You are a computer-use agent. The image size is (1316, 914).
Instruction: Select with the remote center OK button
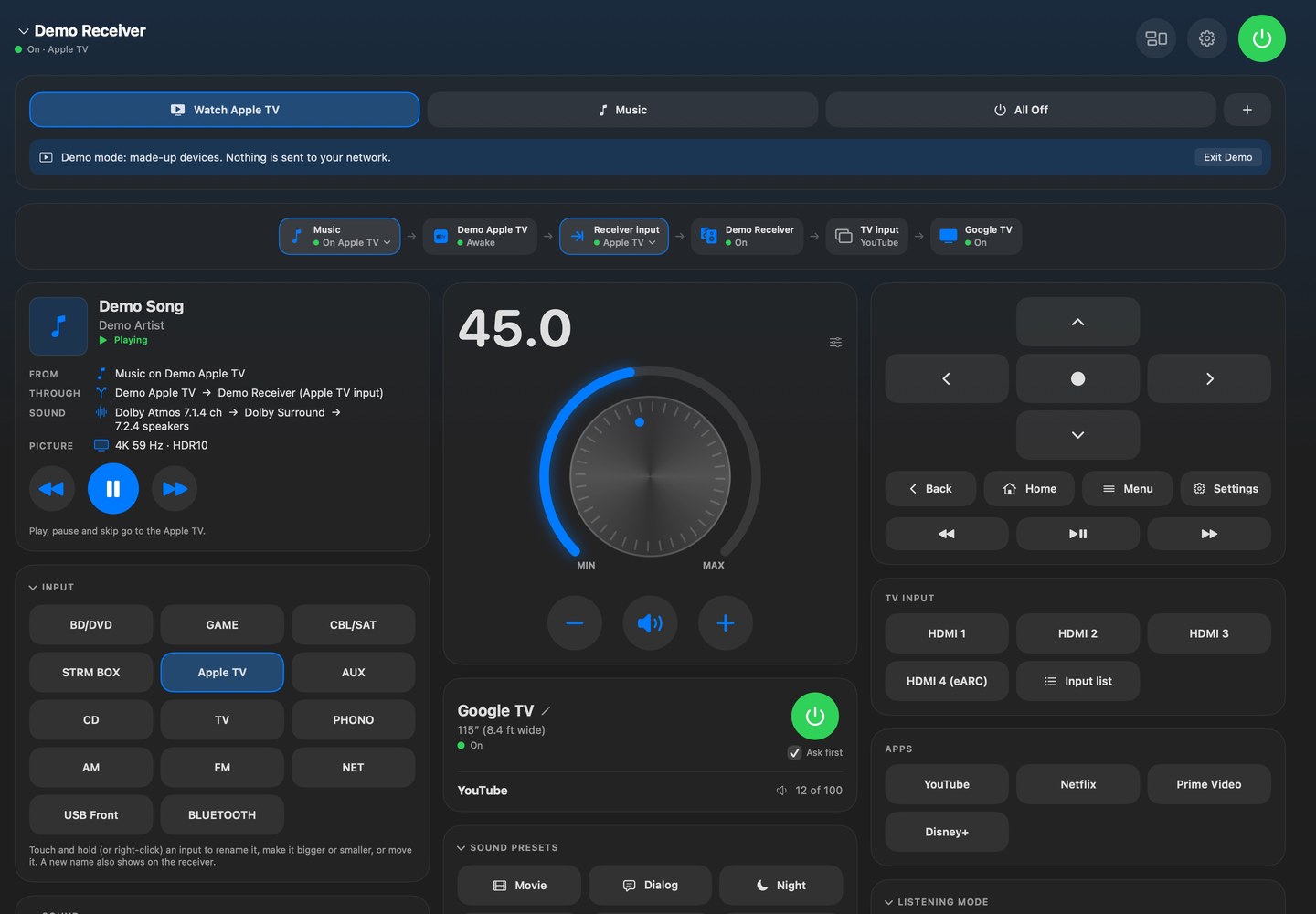[x=1077, y=378]
